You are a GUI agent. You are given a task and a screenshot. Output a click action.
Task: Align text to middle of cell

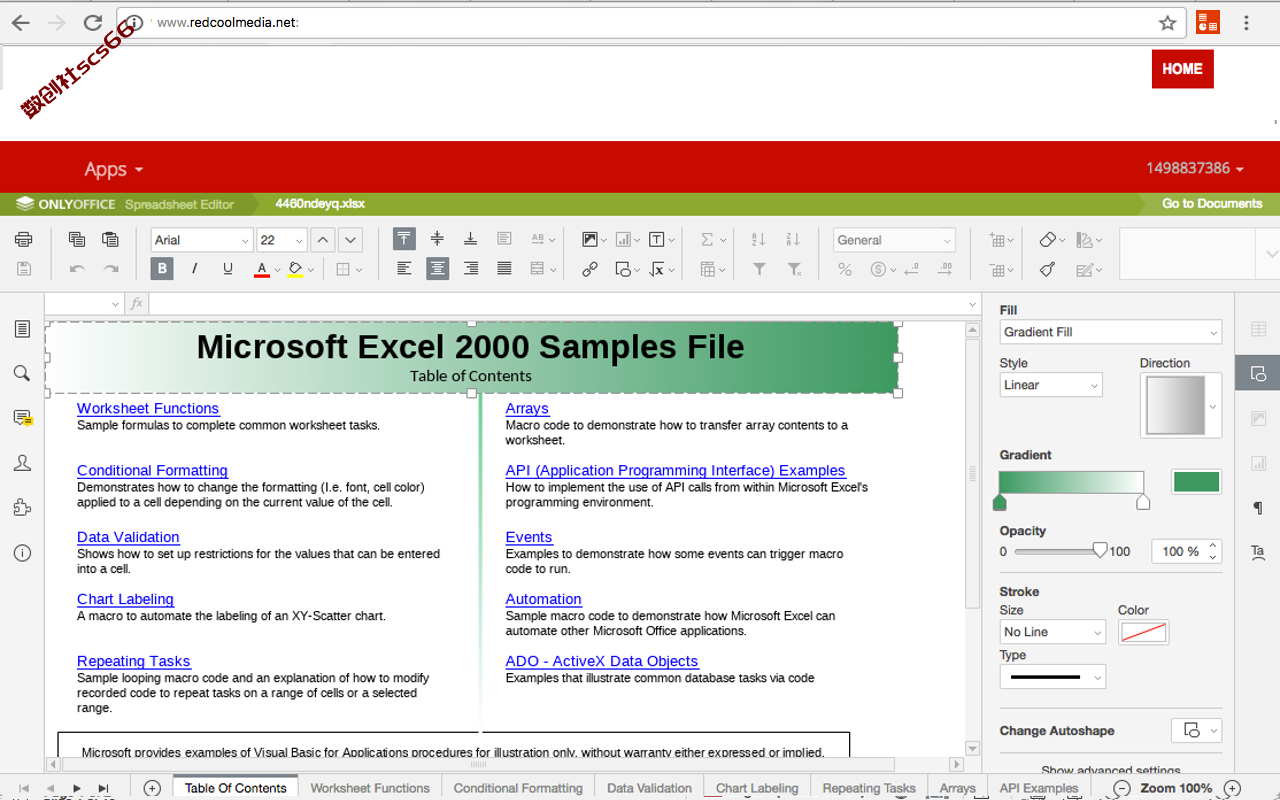(437, 239)
